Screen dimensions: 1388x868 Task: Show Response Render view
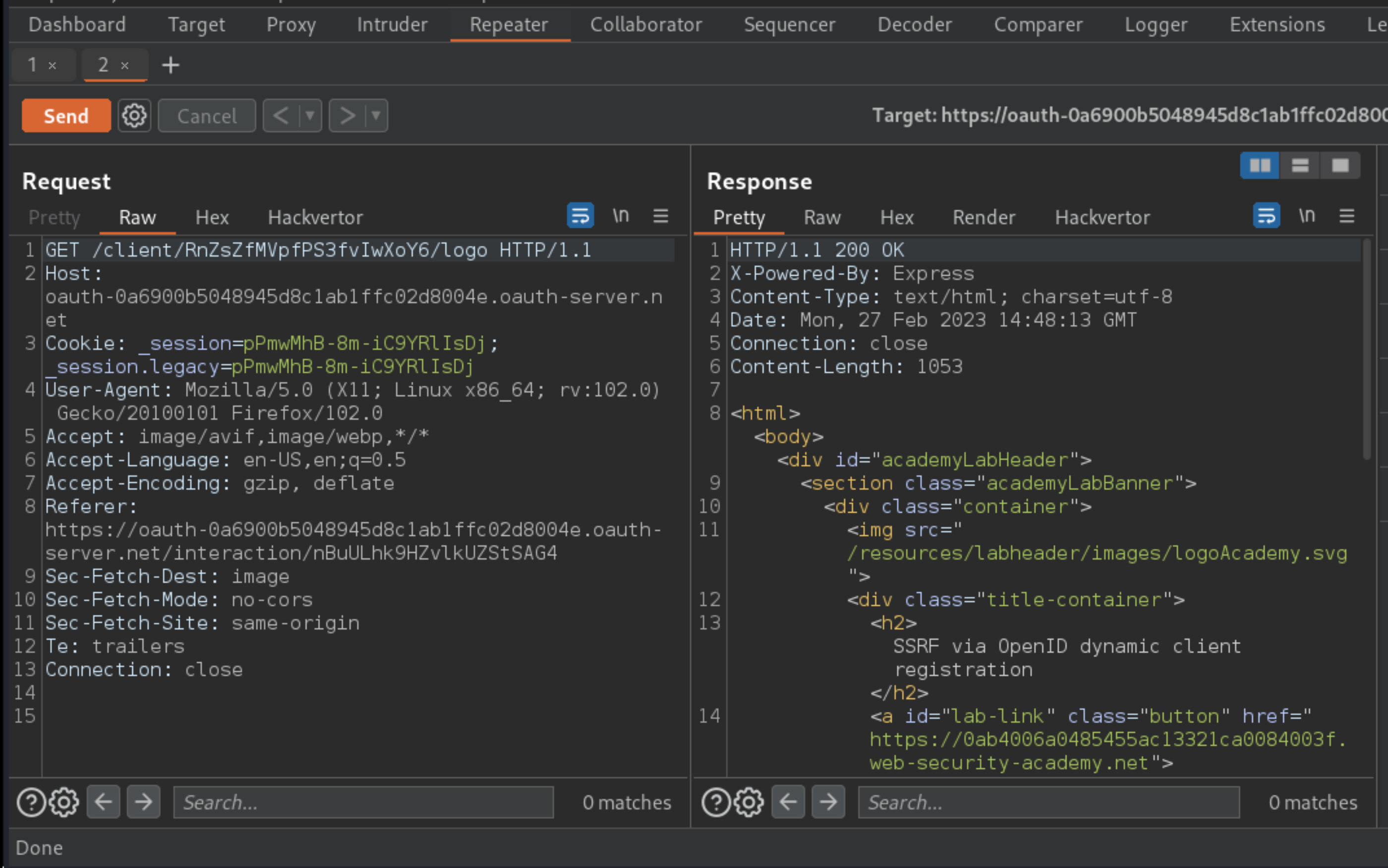[x=984, y=218]
